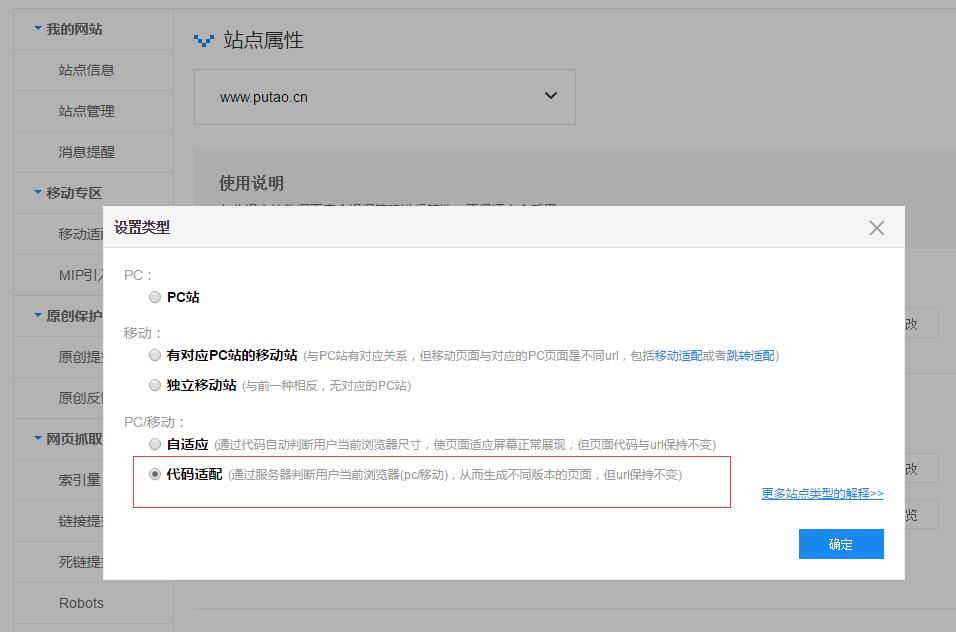Click the 站点属性 heading icon
Image resolution: width=956 pixels, height=632 pixels.
[204, 41]
